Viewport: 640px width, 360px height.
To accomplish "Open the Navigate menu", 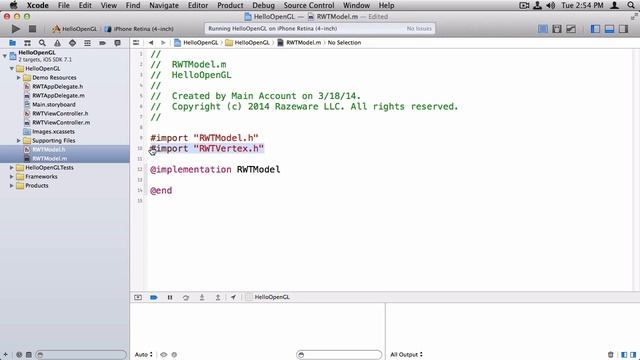I will click(164, 5).
